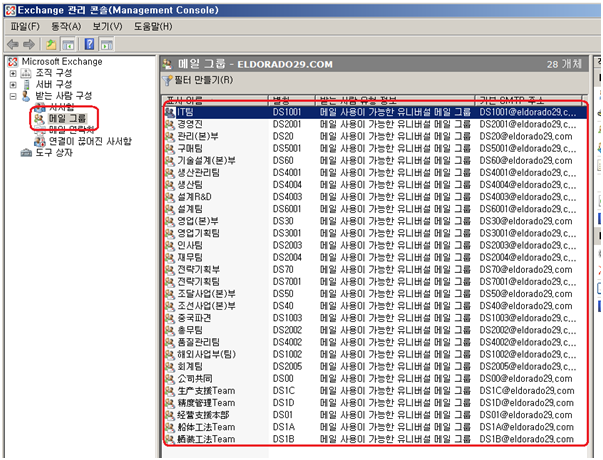Select 연결이 끊어진 사서함 tree item
The image size is (603, 460).
(x=90, y=142)
